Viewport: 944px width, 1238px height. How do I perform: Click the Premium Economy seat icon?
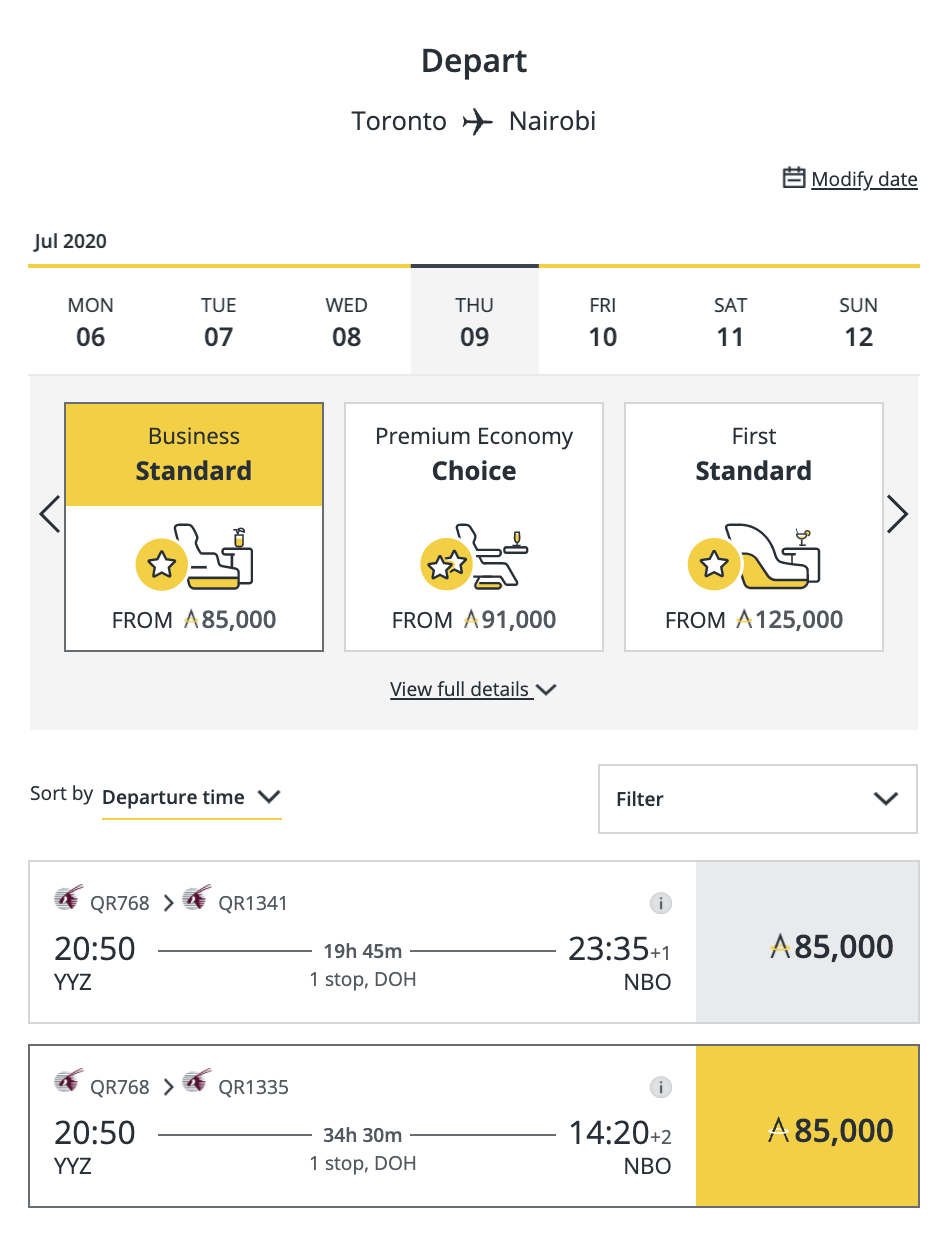point(474,557)
